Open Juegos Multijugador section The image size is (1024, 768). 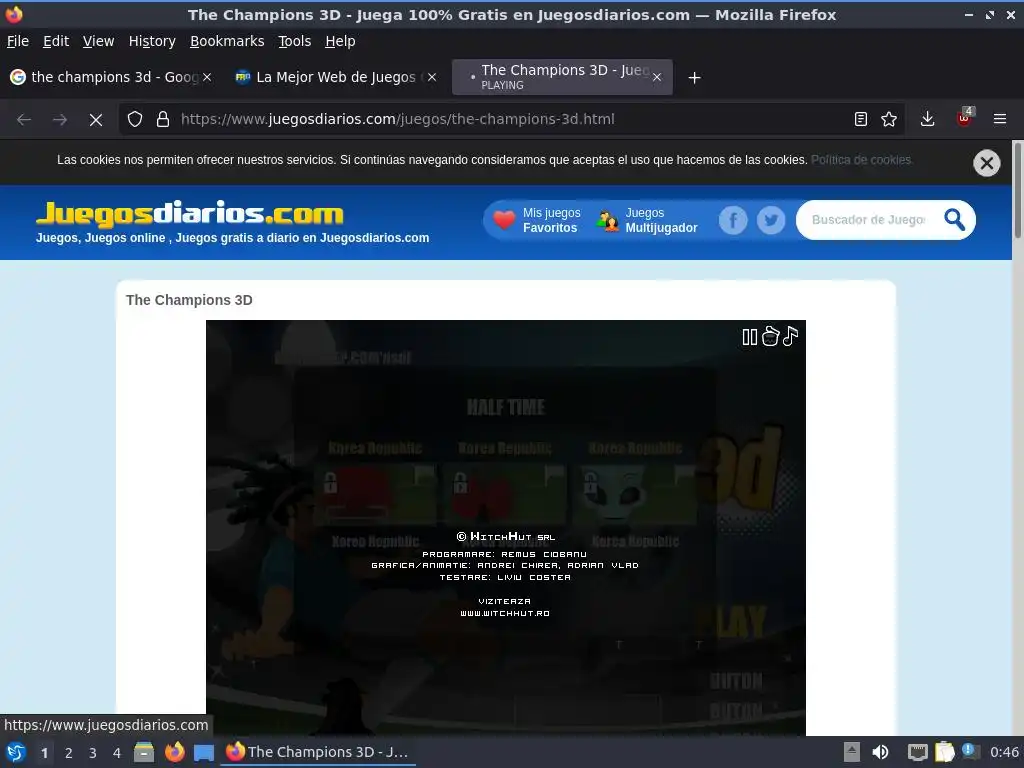647,221
